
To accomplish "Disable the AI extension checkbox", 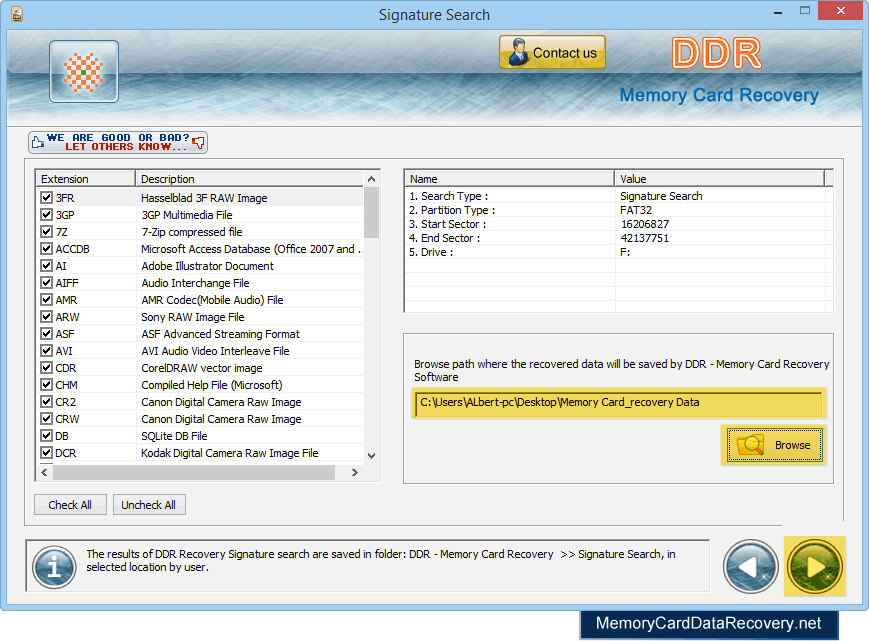I will coord(47,266).
